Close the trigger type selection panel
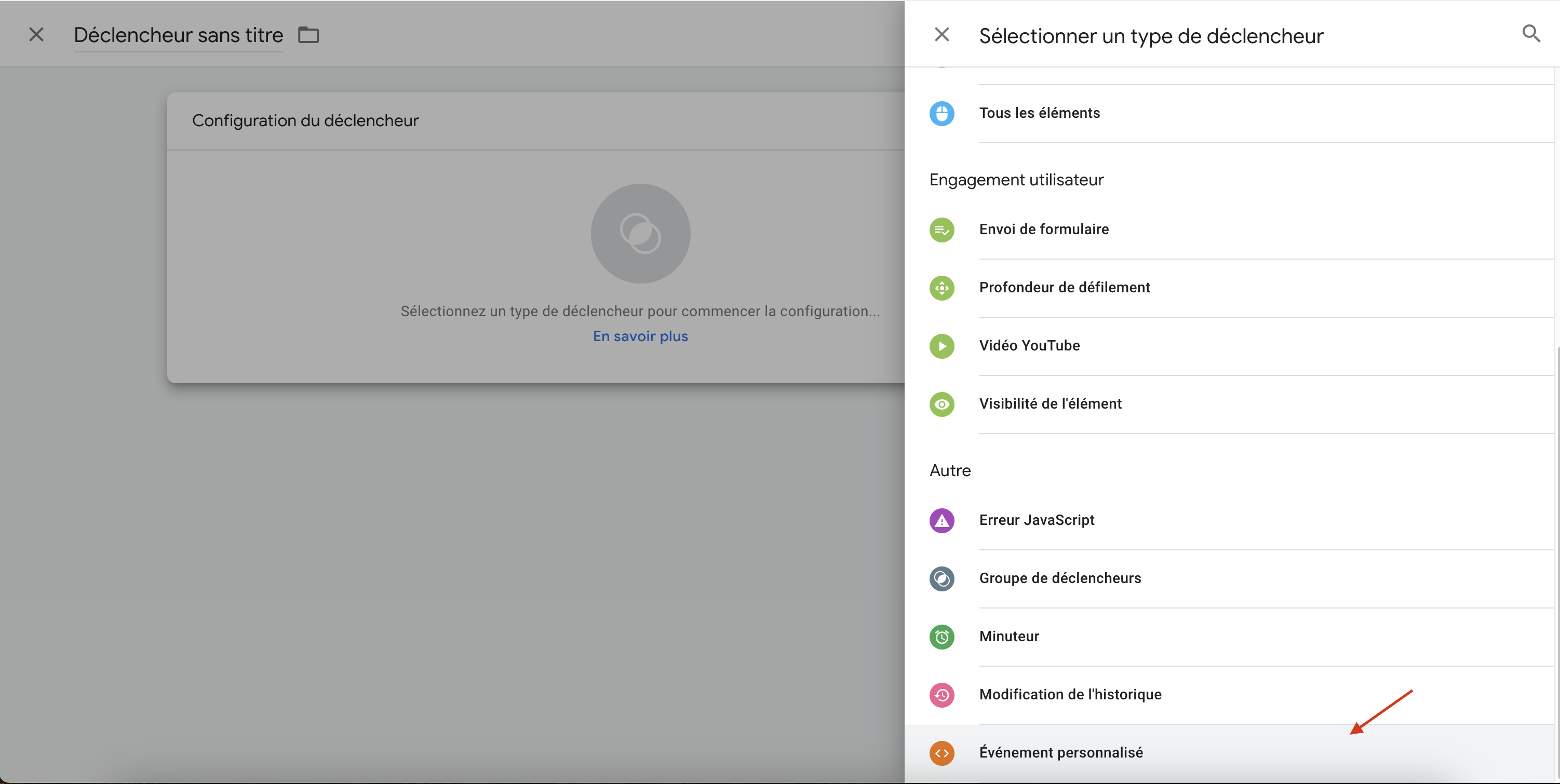This screenshot has height=784, width=1560. [x=942, y=34]
